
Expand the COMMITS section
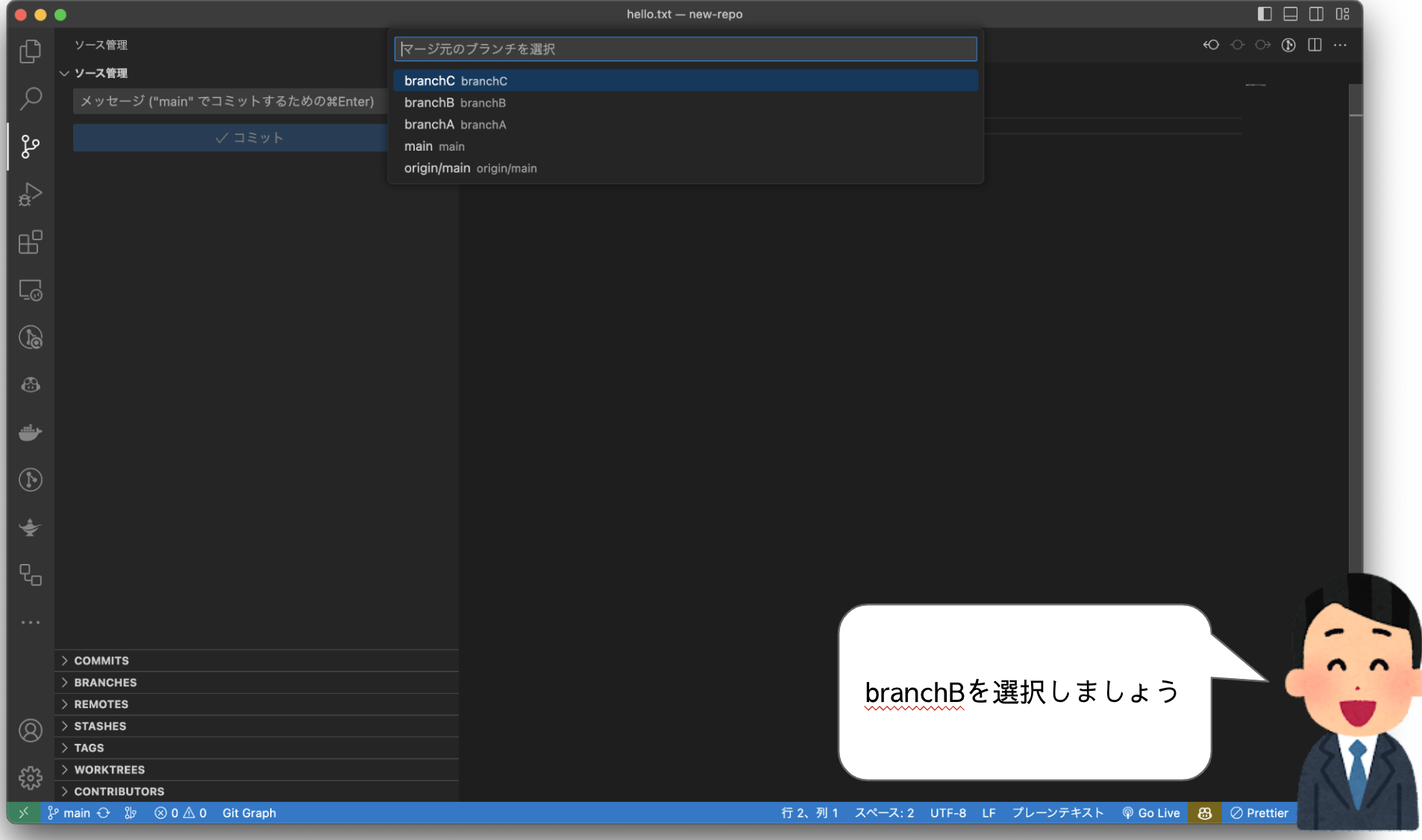(99, 660)
